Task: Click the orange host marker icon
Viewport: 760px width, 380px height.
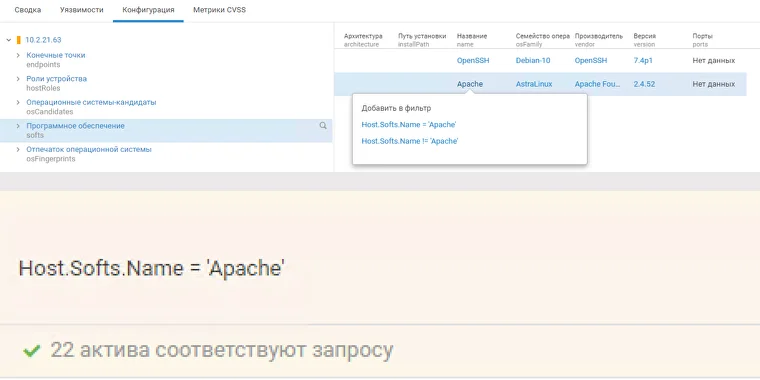Action: tap(18, 40)
